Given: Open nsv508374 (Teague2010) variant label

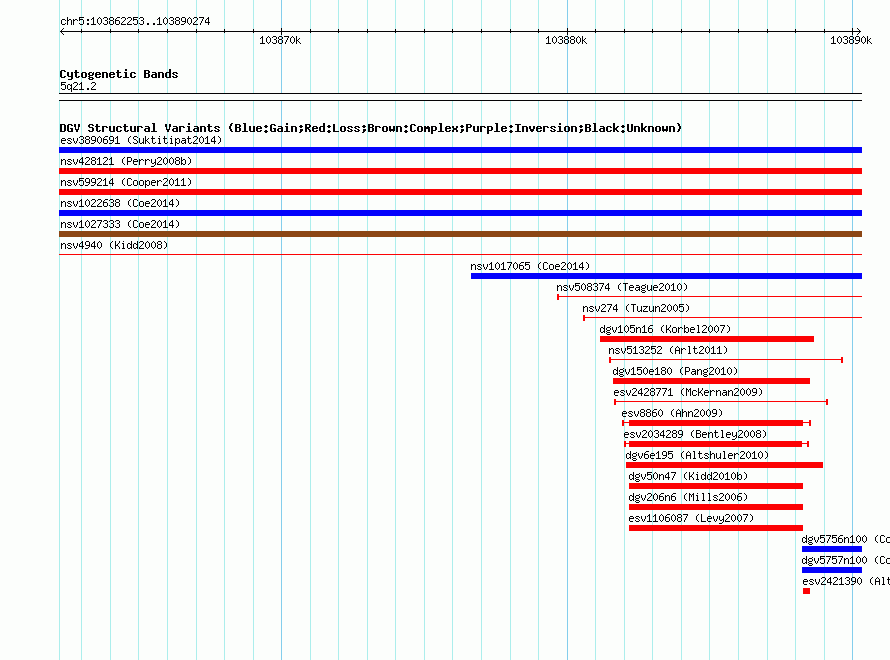Looking at the screenshot, I should point(622,287).
